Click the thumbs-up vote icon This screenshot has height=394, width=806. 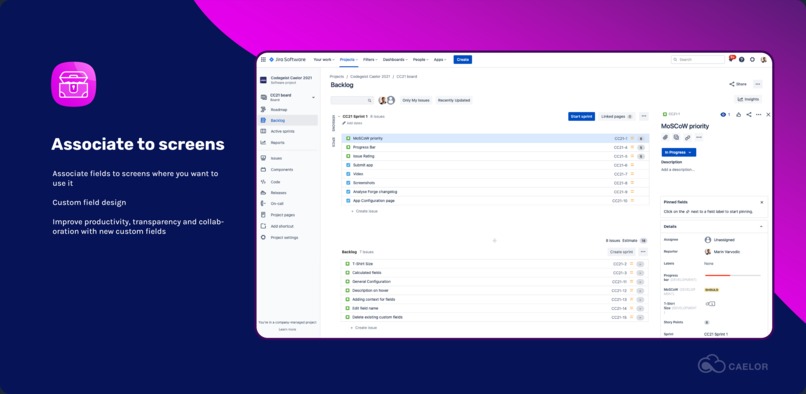[739, 114]
